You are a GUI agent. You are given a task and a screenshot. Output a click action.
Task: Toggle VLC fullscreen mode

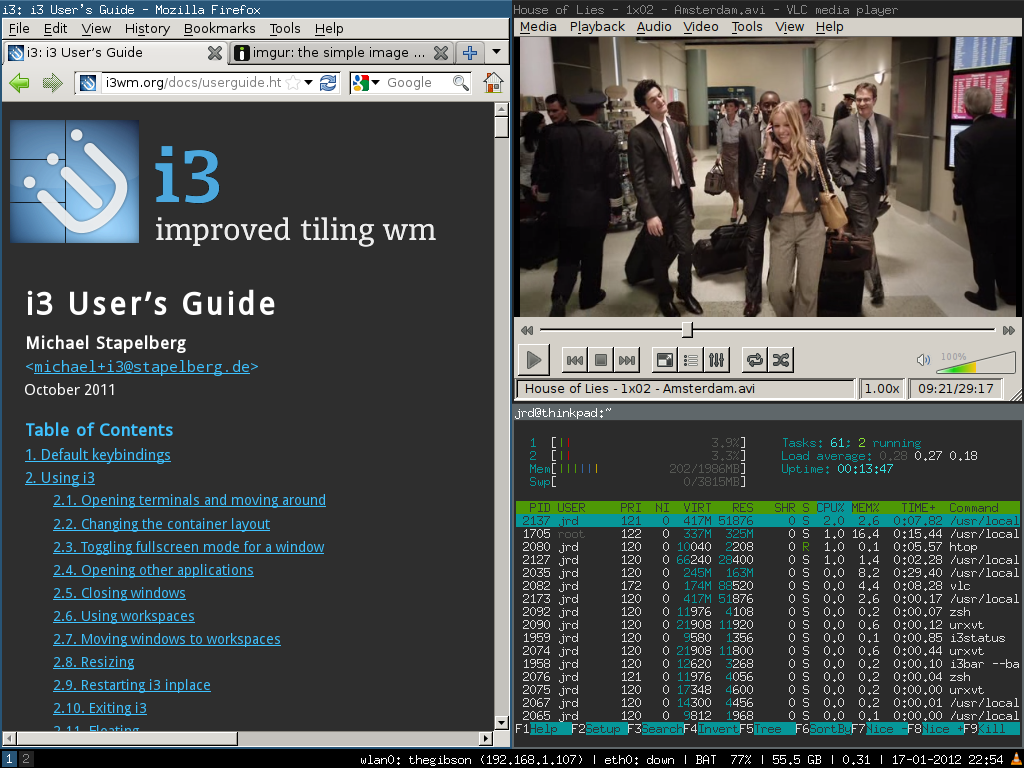(665, 360)
